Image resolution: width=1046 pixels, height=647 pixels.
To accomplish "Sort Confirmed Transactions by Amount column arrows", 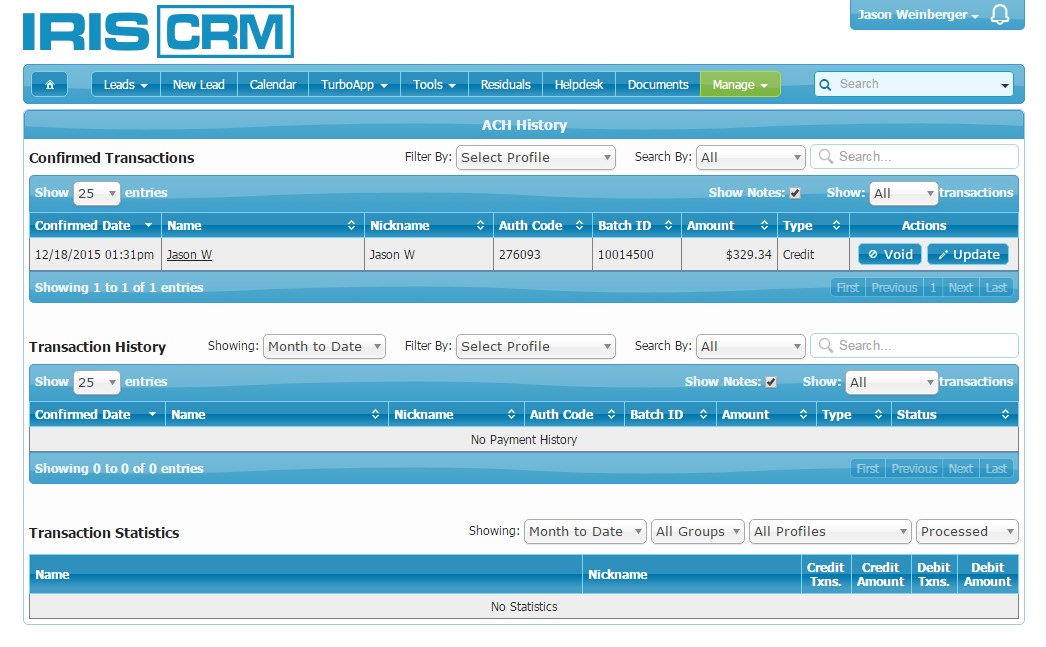I will [764, 226].
